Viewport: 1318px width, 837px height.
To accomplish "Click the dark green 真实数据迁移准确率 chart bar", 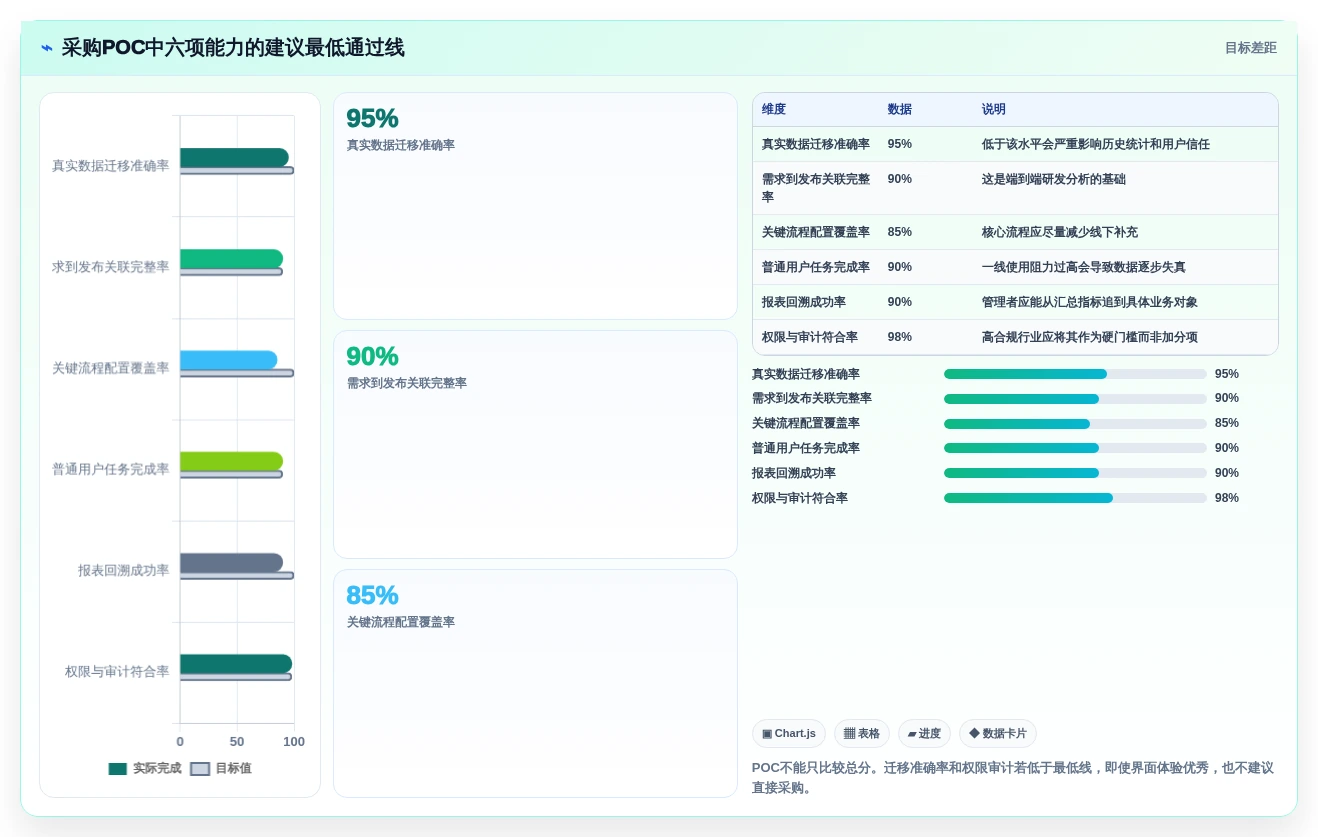I will click(x=234, y=157).
